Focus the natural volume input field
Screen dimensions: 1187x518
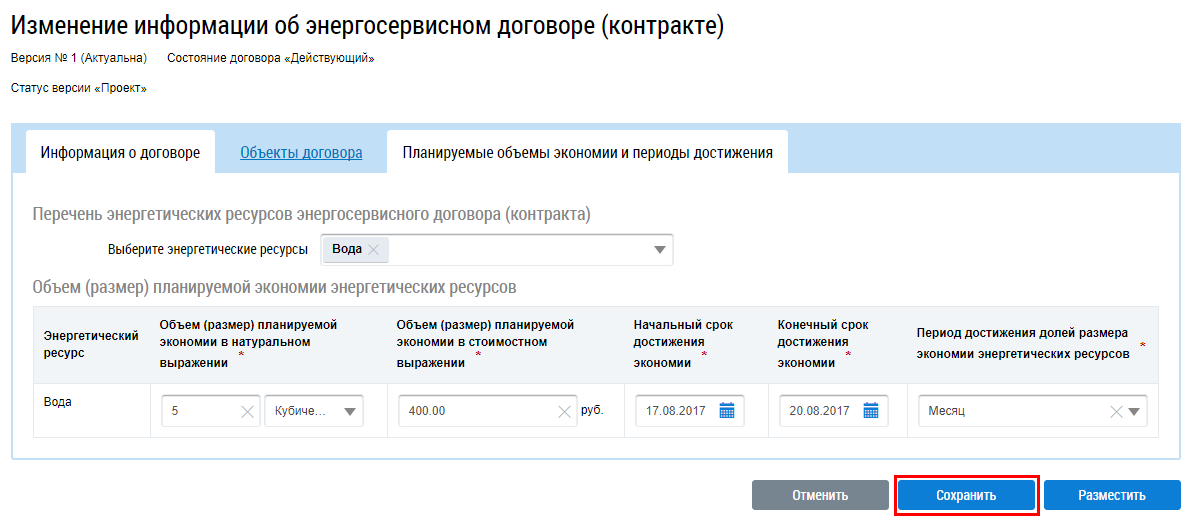[200, 411]
